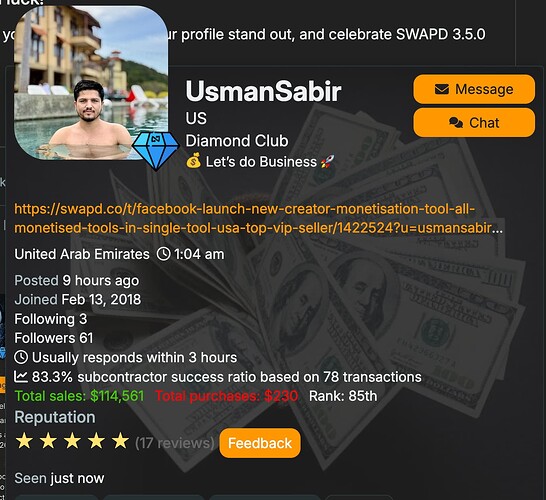The height and width of the screenshot is (500, 546).
Task: Click the chat bubbles icon
Action: (456, 123)
